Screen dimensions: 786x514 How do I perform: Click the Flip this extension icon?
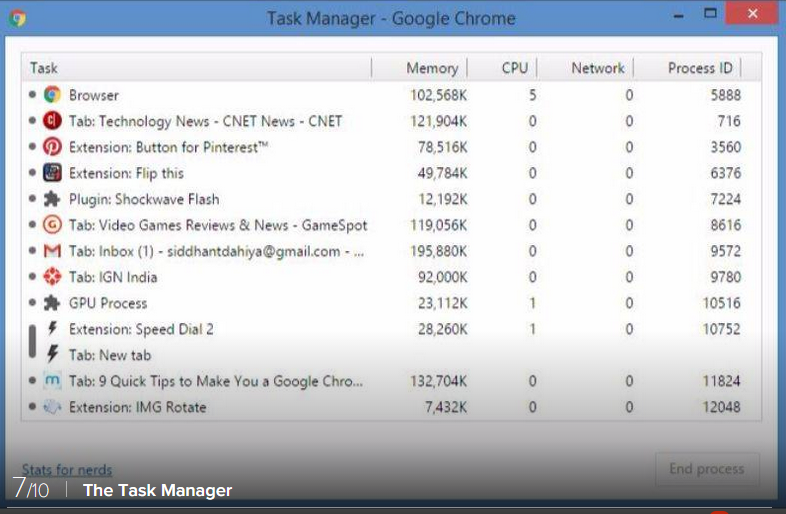click(x=52, y=173)
